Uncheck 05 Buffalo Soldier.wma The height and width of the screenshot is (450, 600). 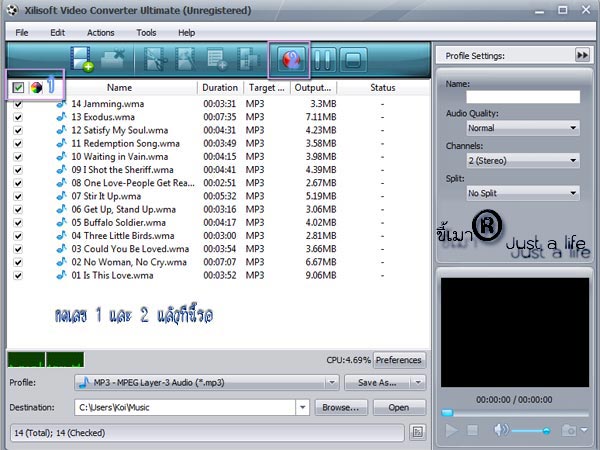point(18,223)
